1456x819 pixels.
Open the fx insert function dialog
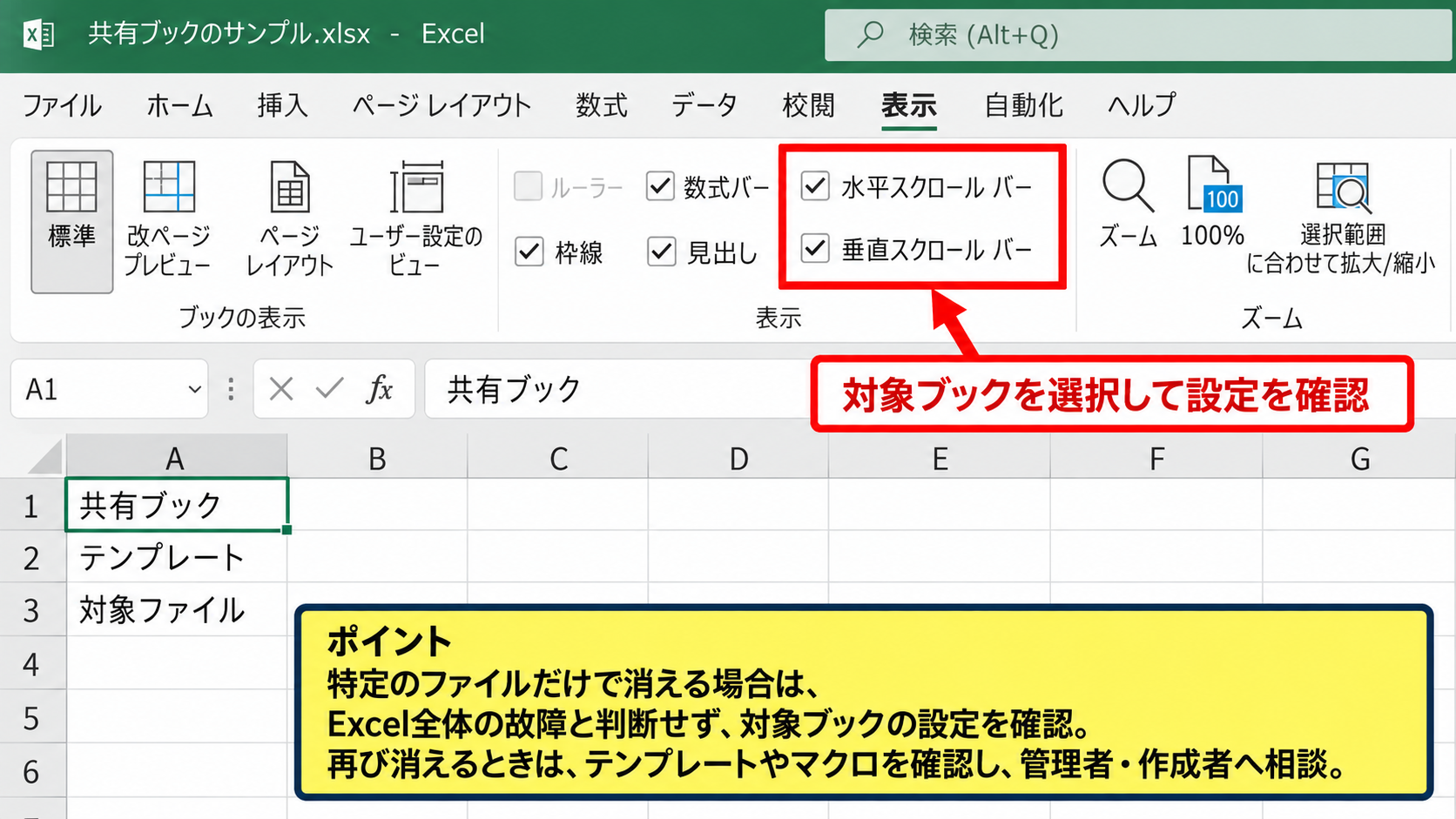380,388
